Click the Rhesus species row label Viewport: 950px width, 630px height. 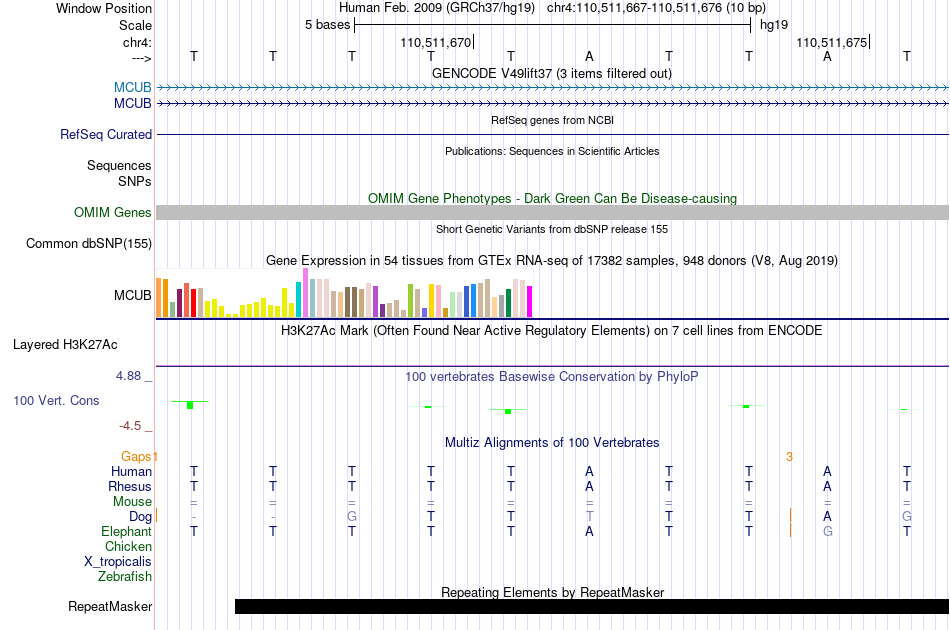130,486
